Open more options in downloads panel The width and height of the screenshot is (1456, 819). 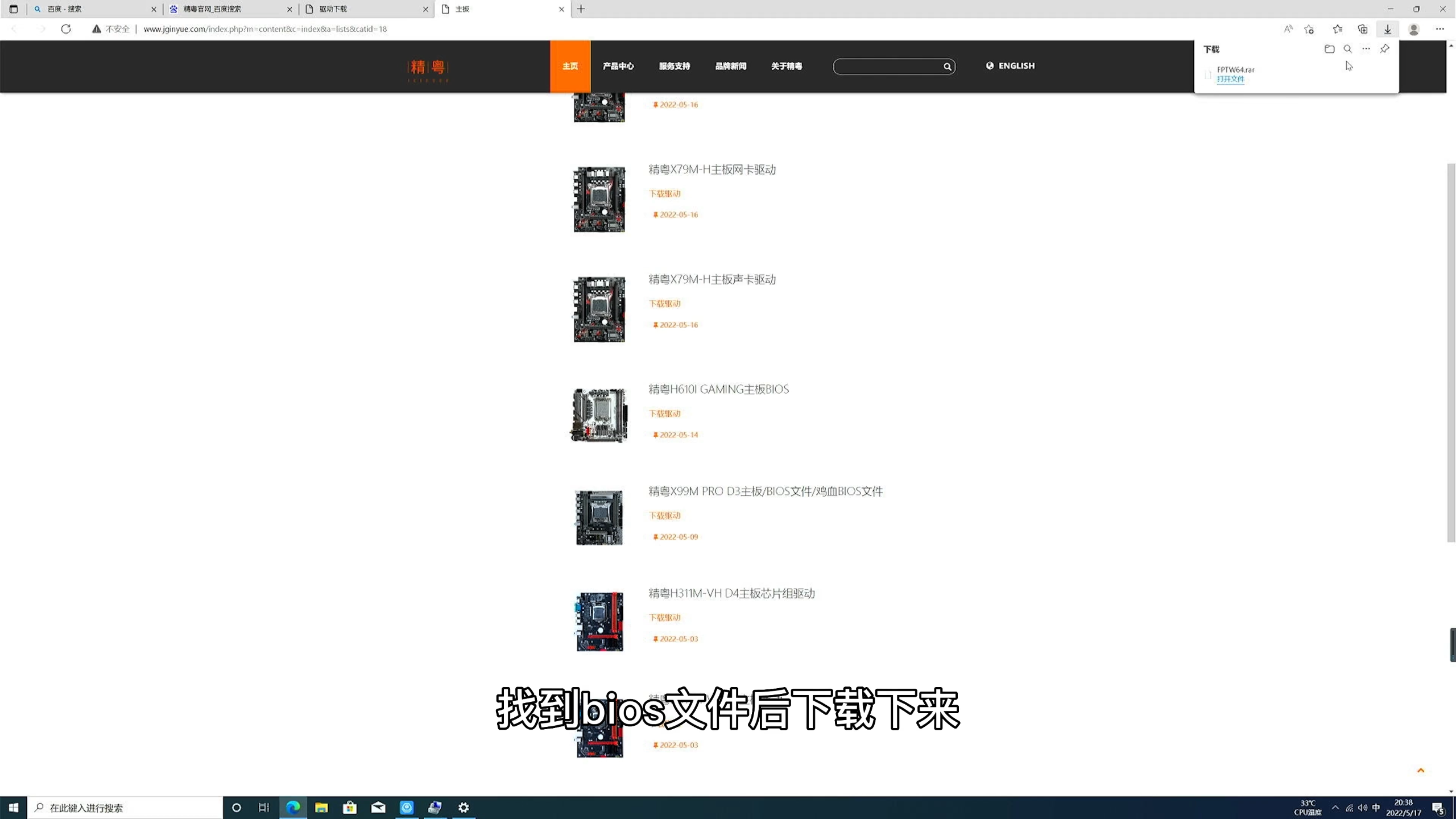pos(1366,49)
